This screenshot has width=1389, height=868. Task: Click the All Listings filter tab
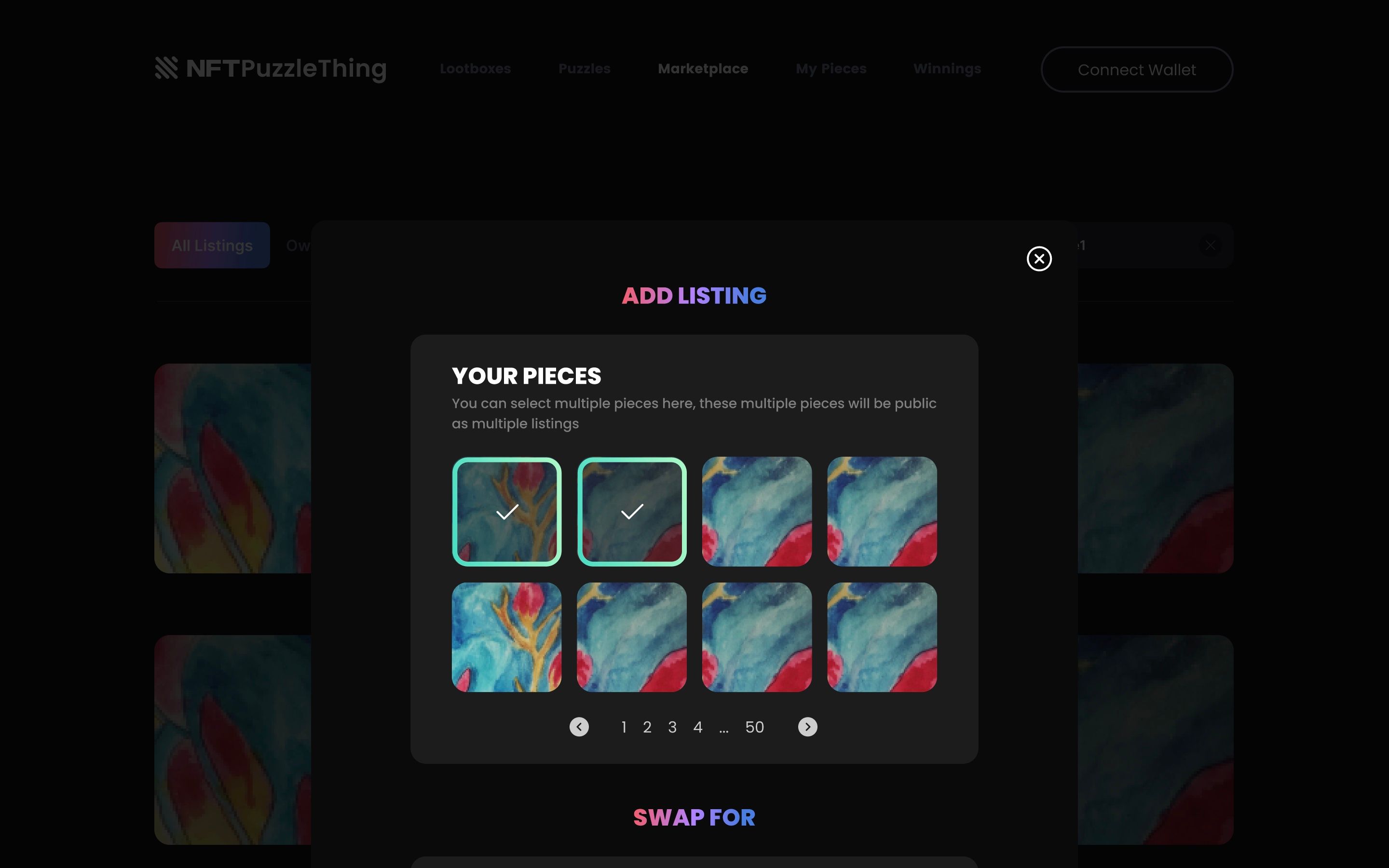coord(212,244)
